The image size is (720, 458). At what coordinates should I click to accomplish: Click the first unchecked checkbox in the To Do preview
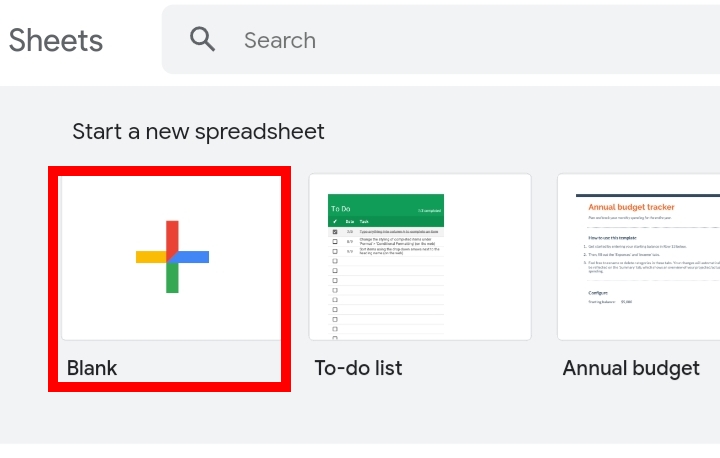(335, 242)
